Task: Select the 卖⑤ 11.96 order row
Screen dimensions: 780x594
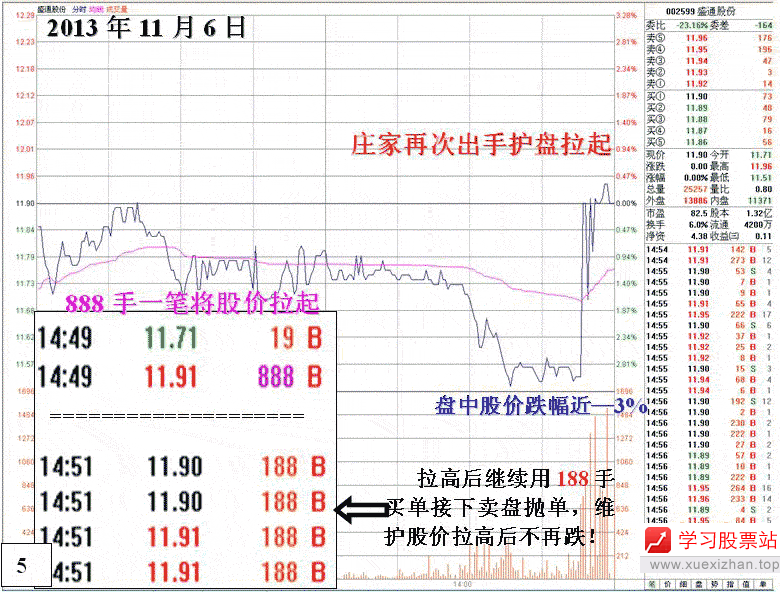Action: pyautogui.click(x=709, y=38)
